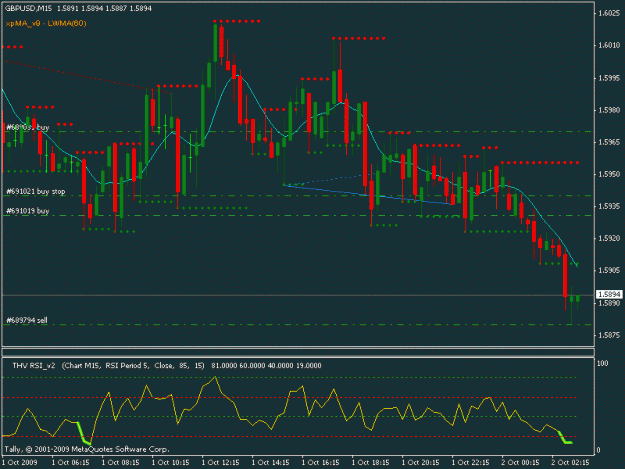The image size is (625, 469).
Task: Click the 1 Oct 12:15 time label
Action: [220, 462]
